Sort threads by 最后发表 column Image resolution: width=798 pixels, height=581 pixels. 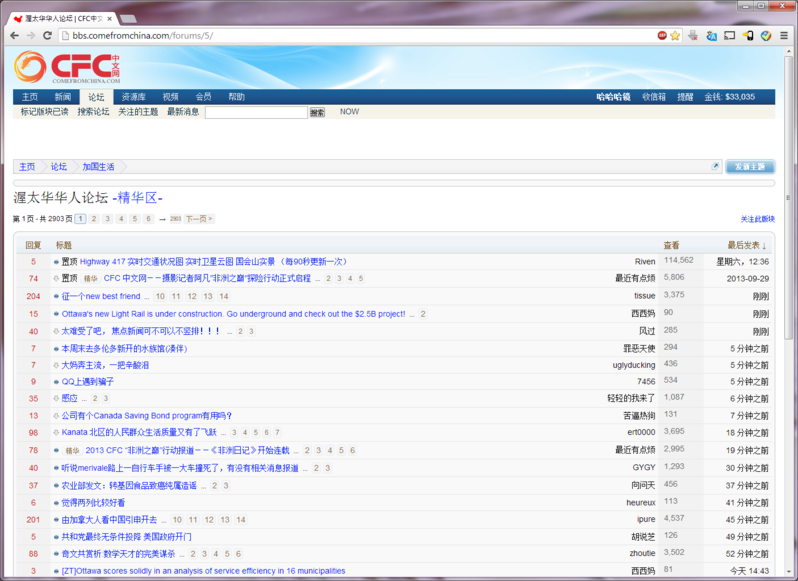point(746,245)
